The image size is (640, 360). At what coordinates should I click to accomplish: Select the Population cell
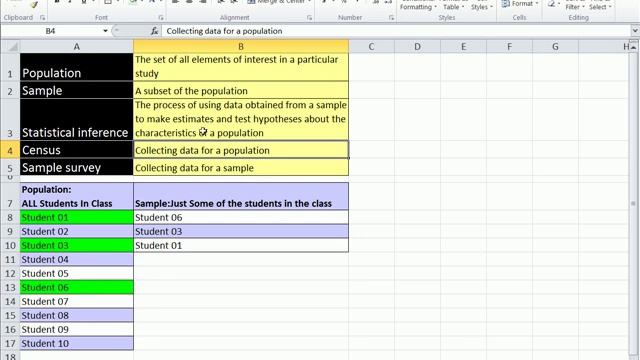pyautogui.click(x=76, y=67)
